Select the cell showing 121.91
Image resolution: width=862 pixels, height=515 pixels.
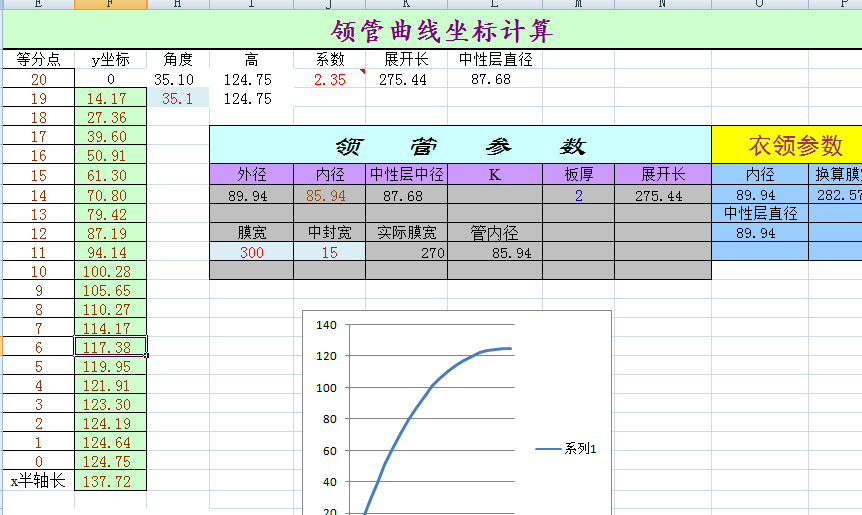(x=110, y=385)
